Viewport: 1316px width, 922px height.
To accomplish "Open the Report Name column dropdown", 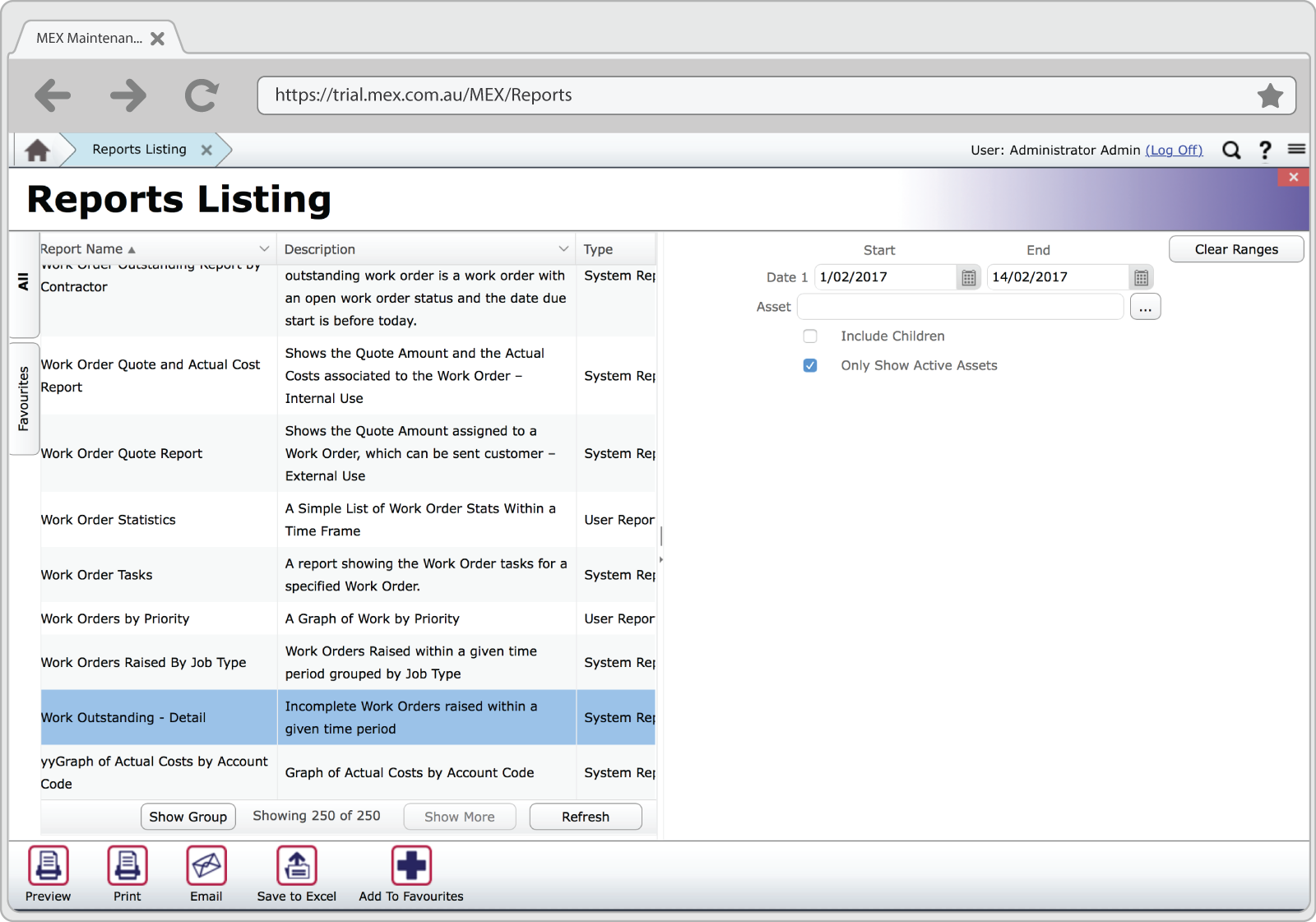I will [264, 249].
